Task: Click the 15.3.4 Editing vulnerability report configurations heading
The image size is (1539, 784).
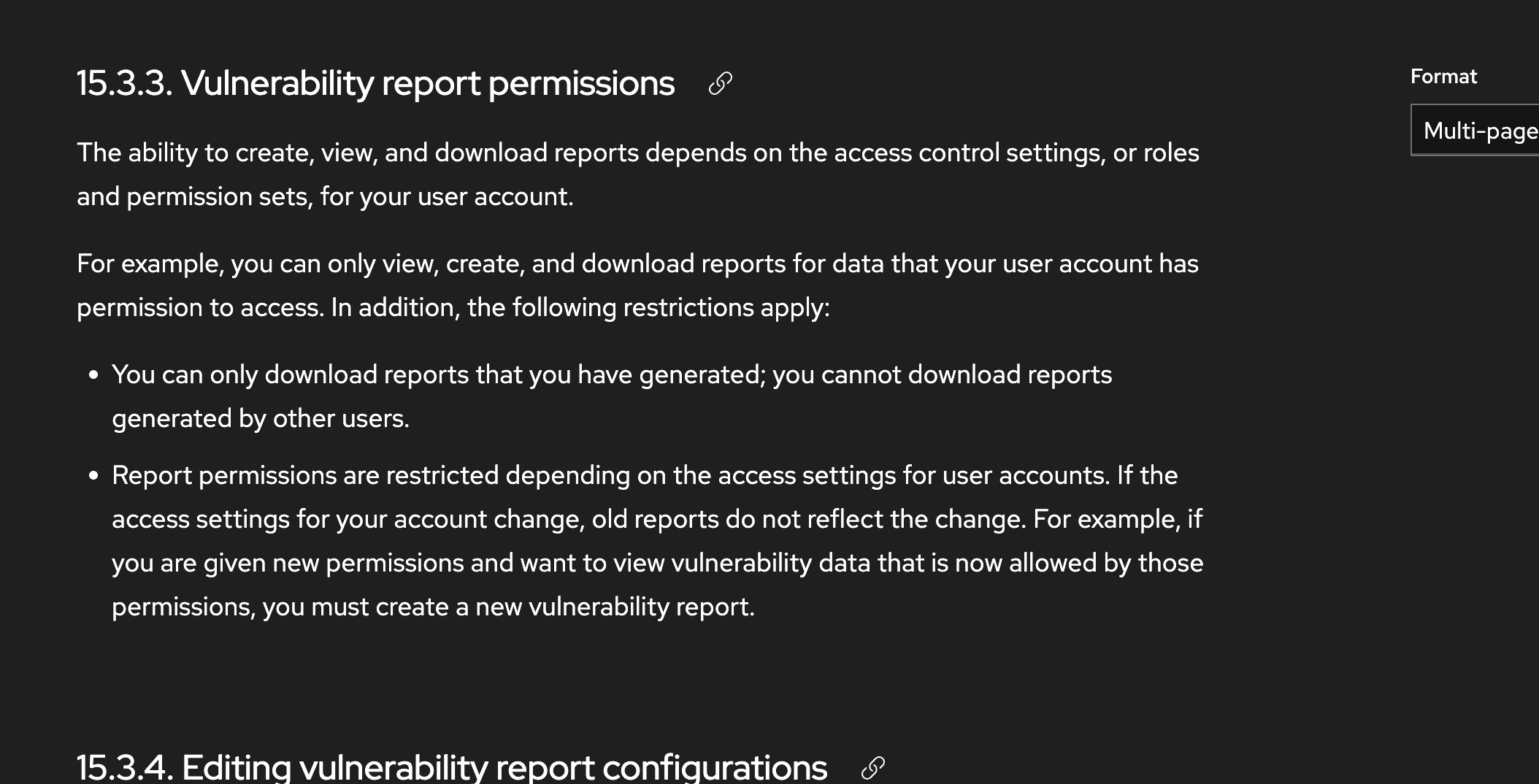Action: point(451,767)
